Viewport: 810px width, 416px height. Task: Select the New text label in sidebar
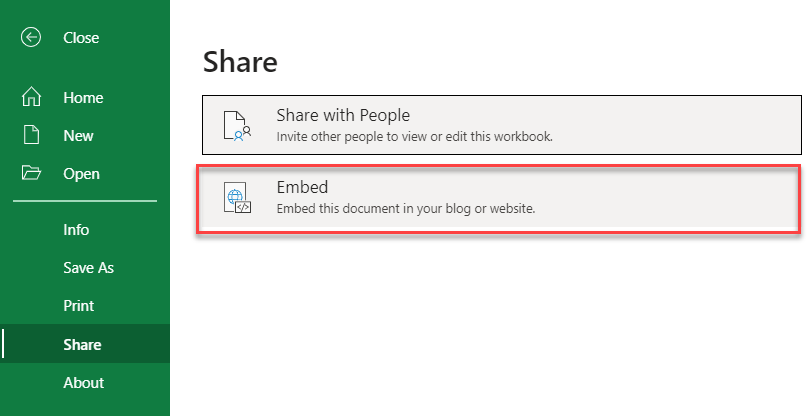point(78,136)
